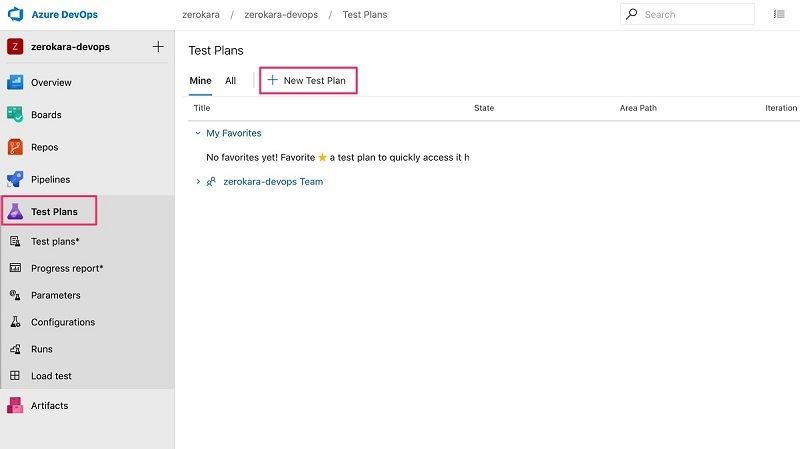The image size is (800, 449).
Task: Click the My Favorites label
Action: pyautogui.click(x=234, y=133)
